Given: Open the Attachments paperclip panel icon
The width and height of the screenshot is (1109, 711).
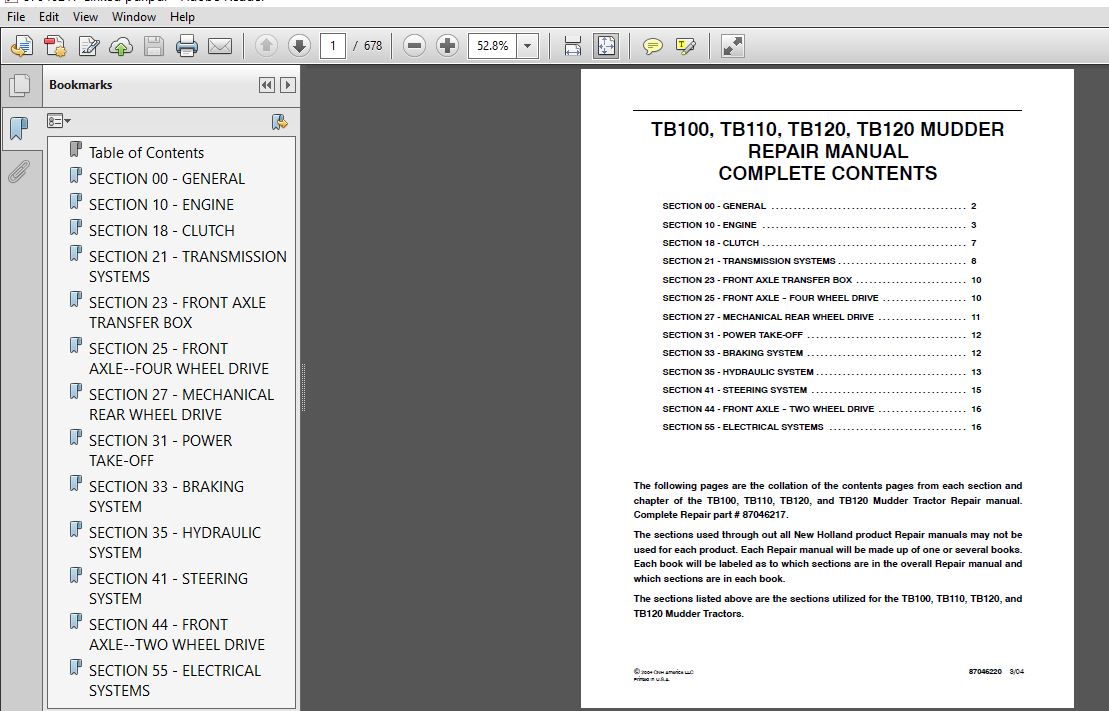Looking at the screenshot, I should click(x=19, y=172).
